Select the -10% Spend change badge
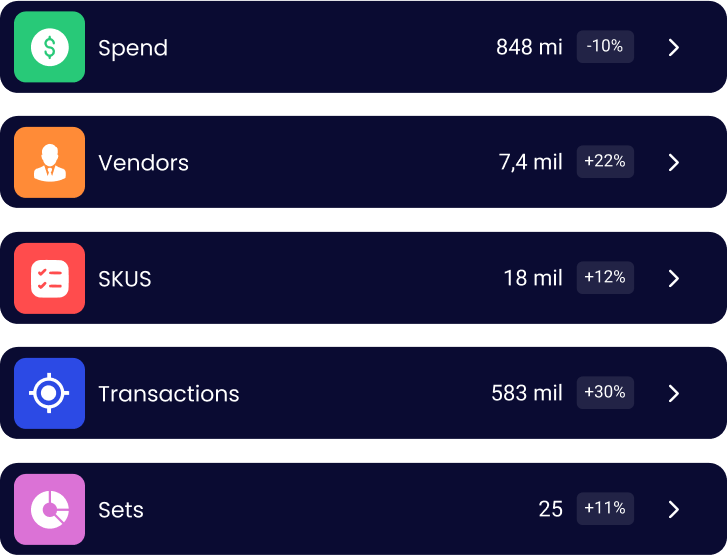 tap(605, 46)
